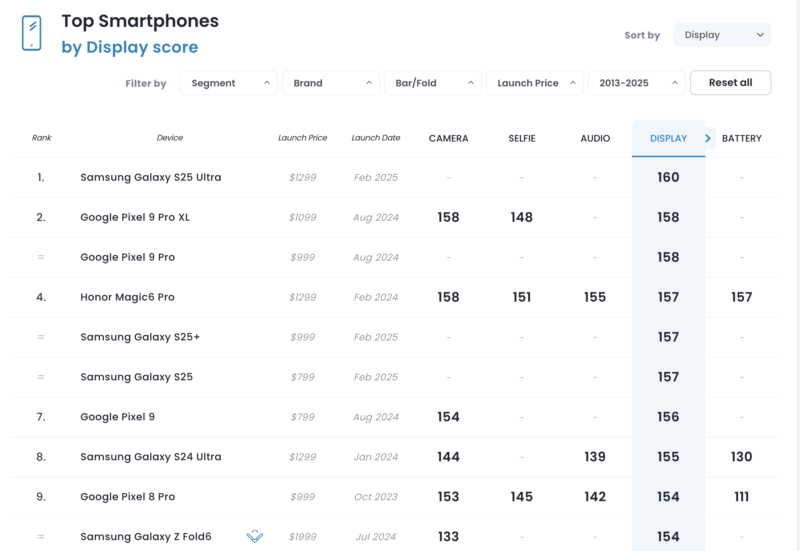Image resolution: width=800 pixels, height=551 pixels.
Task: Click the blue right-arrow next to DISPLAY column
Action: pyautogui.click(x=708, y=138)
